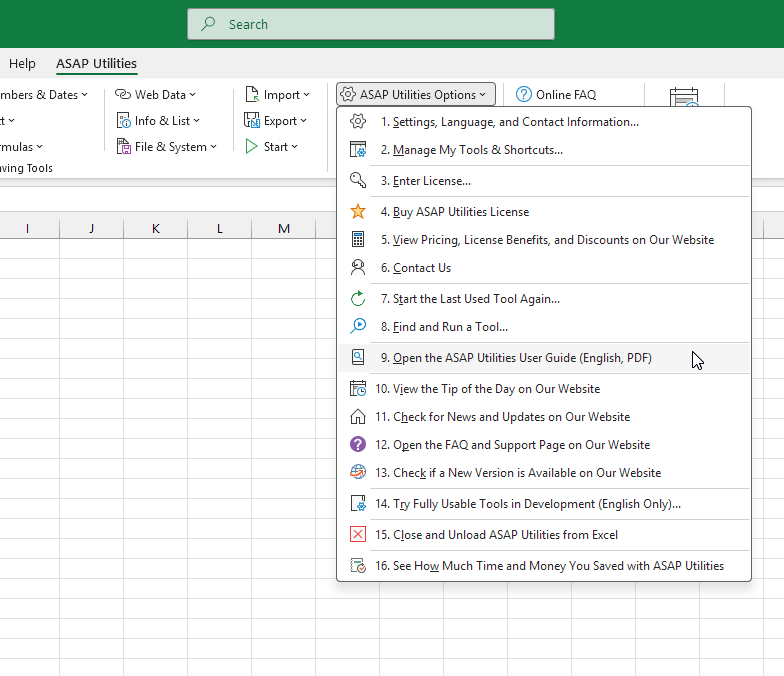
Task: Open the Help ribbon tab
Action: click(22, 64)
